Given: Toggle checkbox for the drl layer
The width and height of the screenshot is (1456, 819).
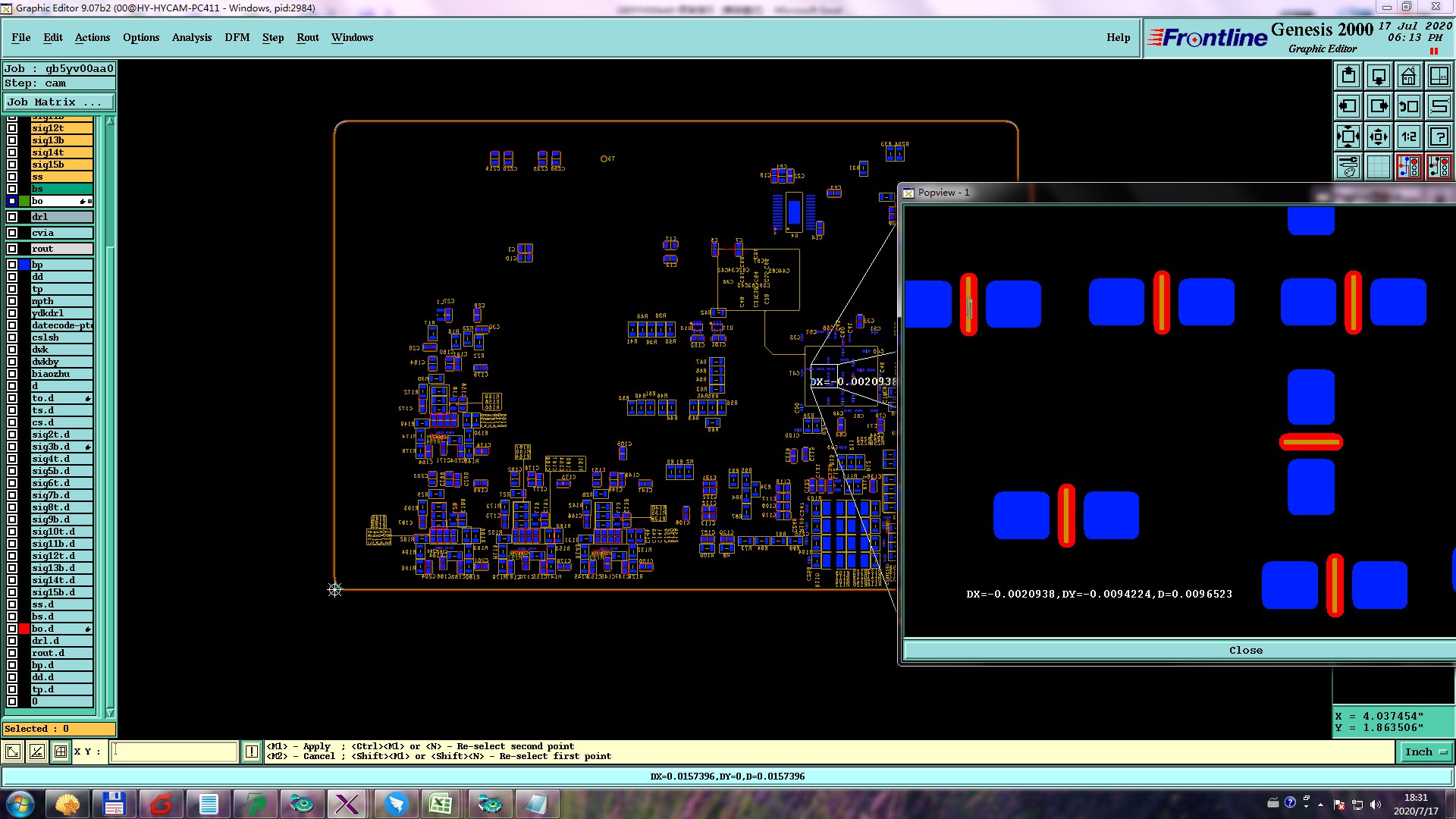Looking at the screenshot, I should coord(12,217).
